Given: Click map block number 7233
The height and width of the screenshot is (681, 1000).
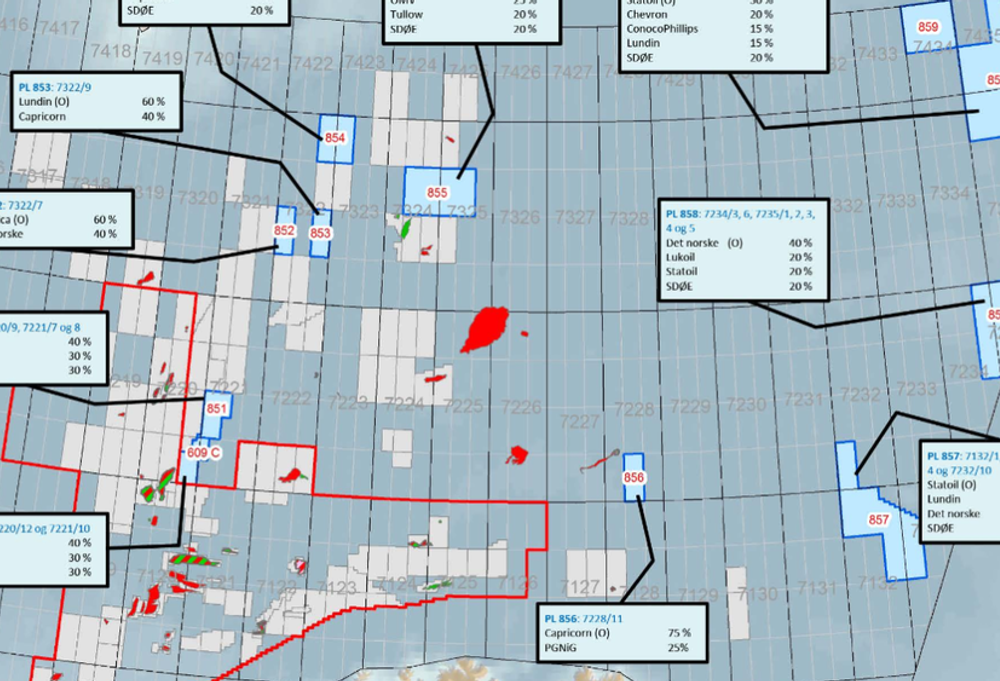Looking at the screenshot, I should coord(916,388).
